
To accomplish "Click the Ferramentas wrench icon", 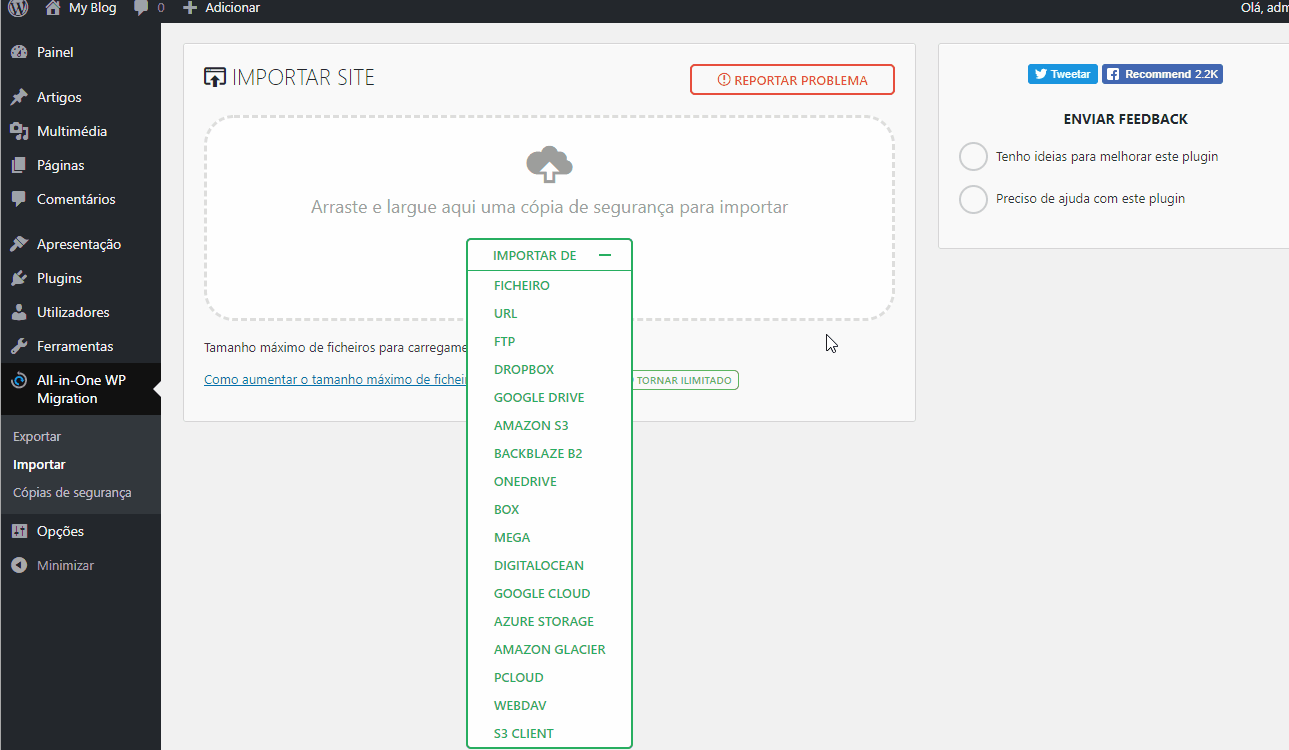I will click(x=19, y=346).
